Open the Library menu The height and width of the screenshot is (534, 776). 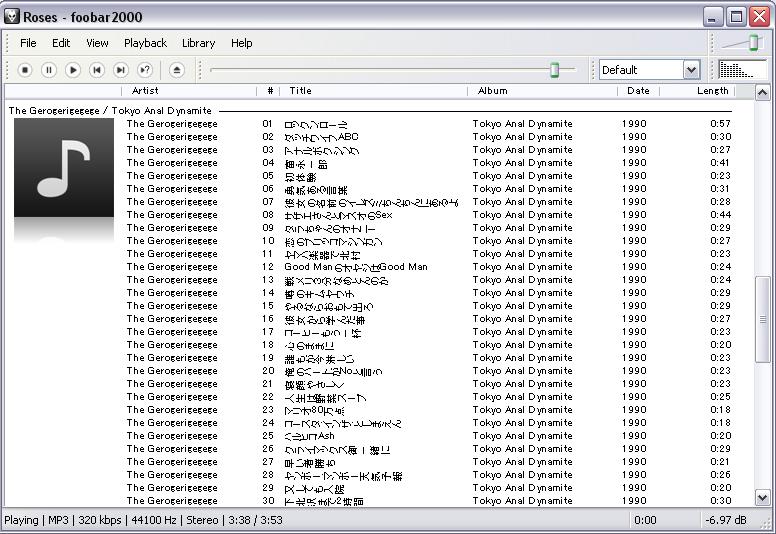tap(198, 43)
